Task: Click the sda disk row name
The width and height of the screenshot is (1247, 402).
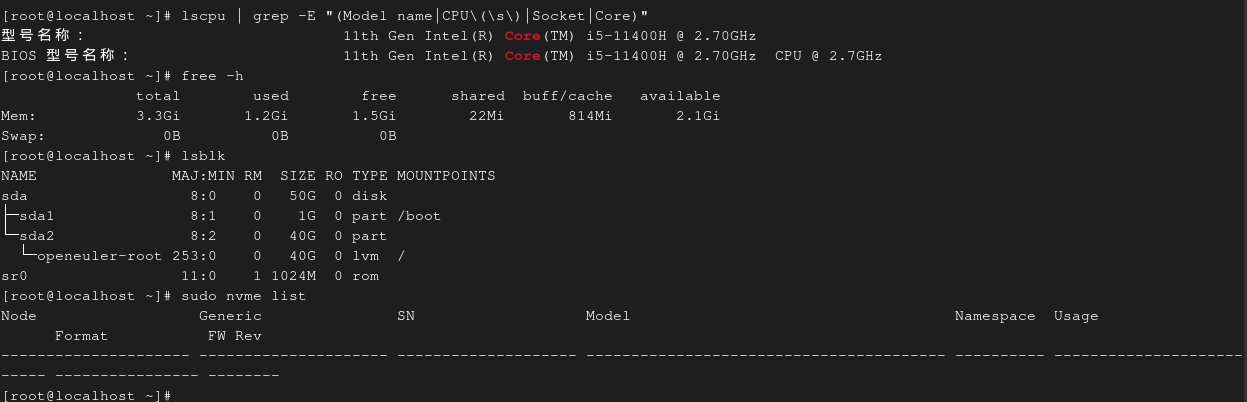Action: [x=14, y=196]
